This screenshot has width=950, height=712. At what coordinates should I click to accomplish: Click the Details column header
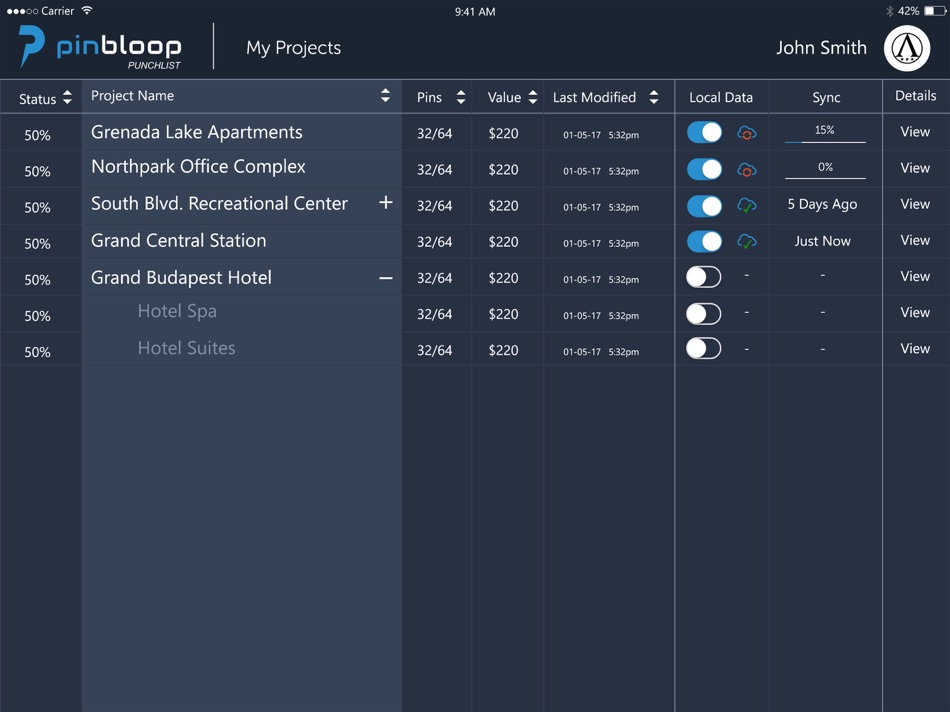coord(915,96)
